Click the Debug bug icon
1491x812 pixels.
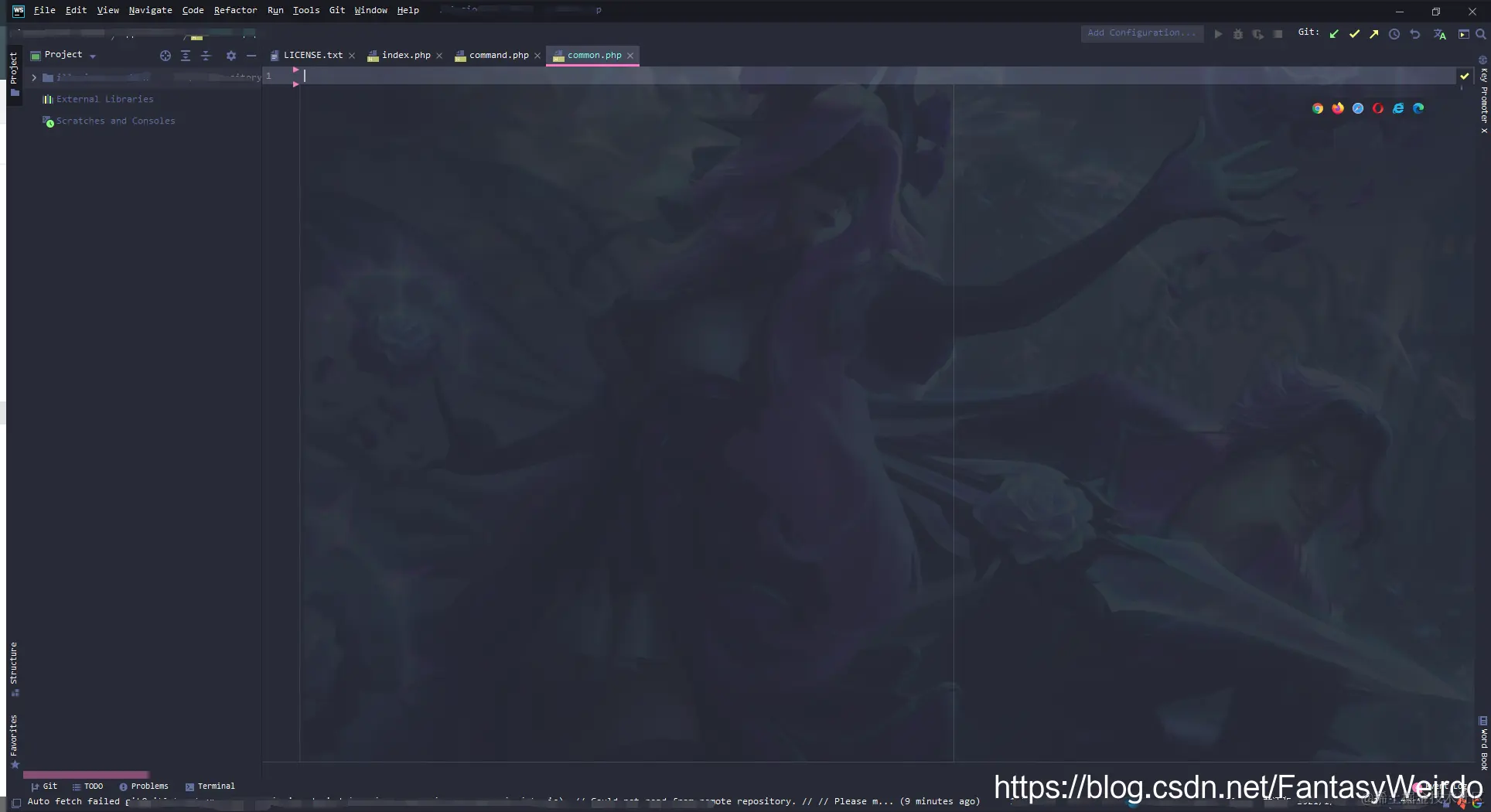pyautogui.click(x=1238, y=34)
